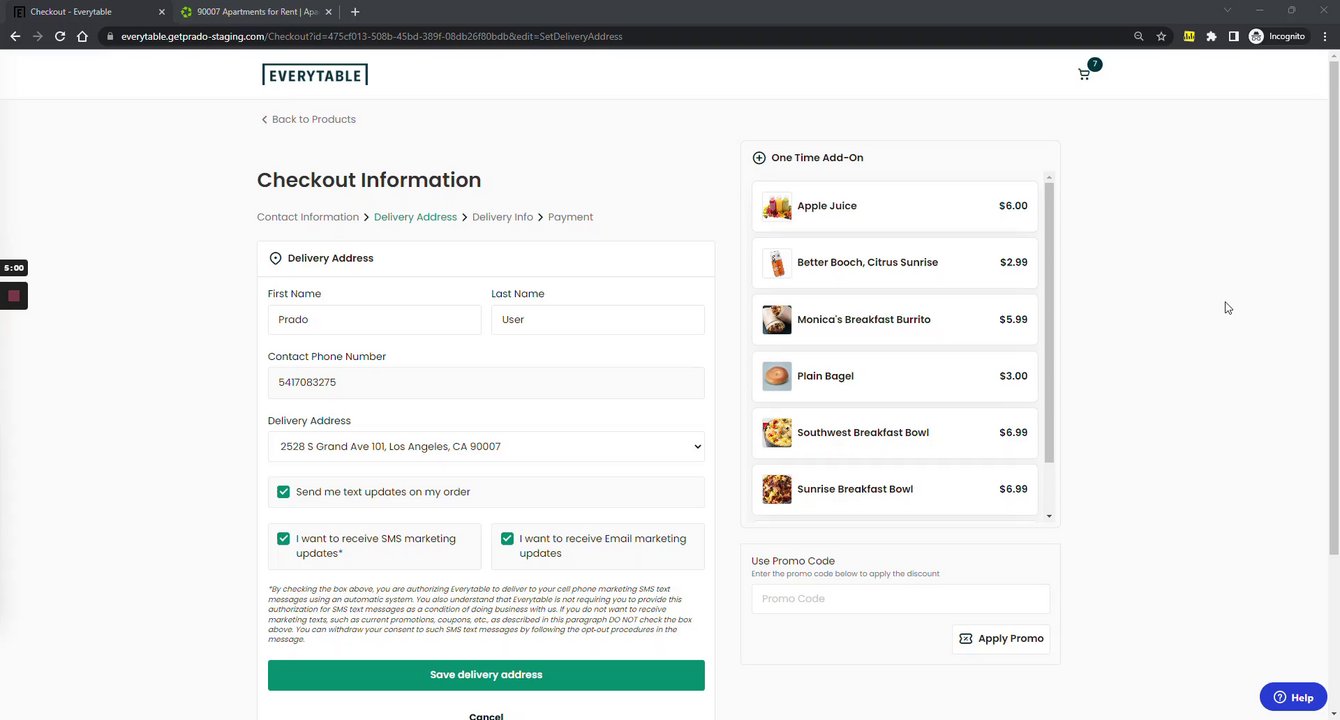Uncheck Email marketing updates checkbox

tap(507, 538)
